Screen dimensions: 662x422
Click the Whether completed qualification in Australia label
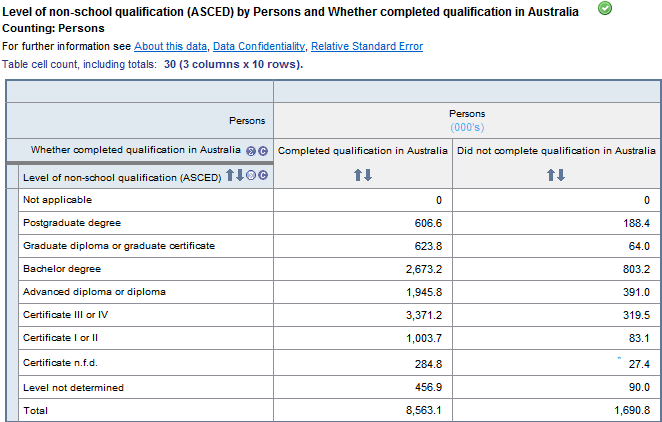pyautogui.click(x=136, y=150)
